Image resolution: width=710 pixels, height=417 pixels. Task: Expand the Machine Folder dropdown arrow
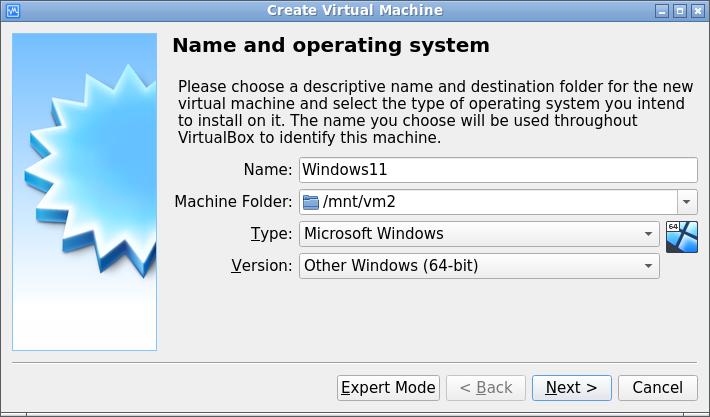(687, 202)
